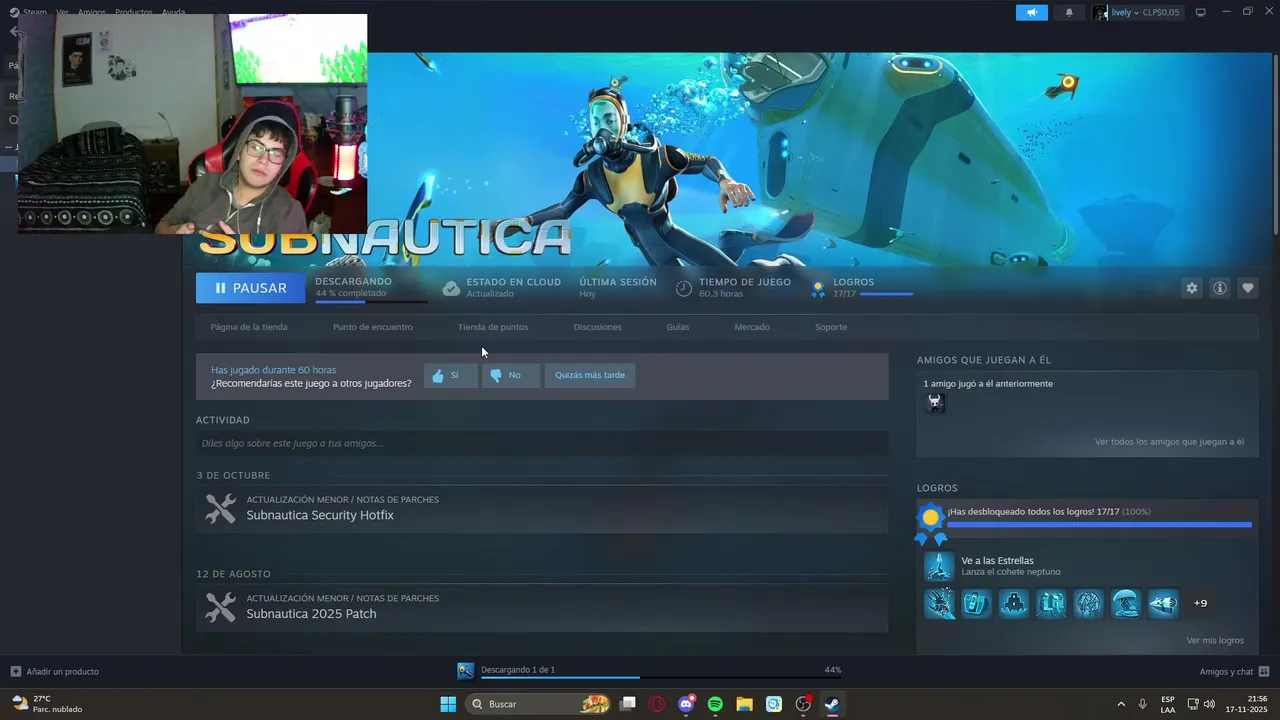Select the round sphere achievement icon
The image size is (1280, 720).
[x=1088, y=604]
